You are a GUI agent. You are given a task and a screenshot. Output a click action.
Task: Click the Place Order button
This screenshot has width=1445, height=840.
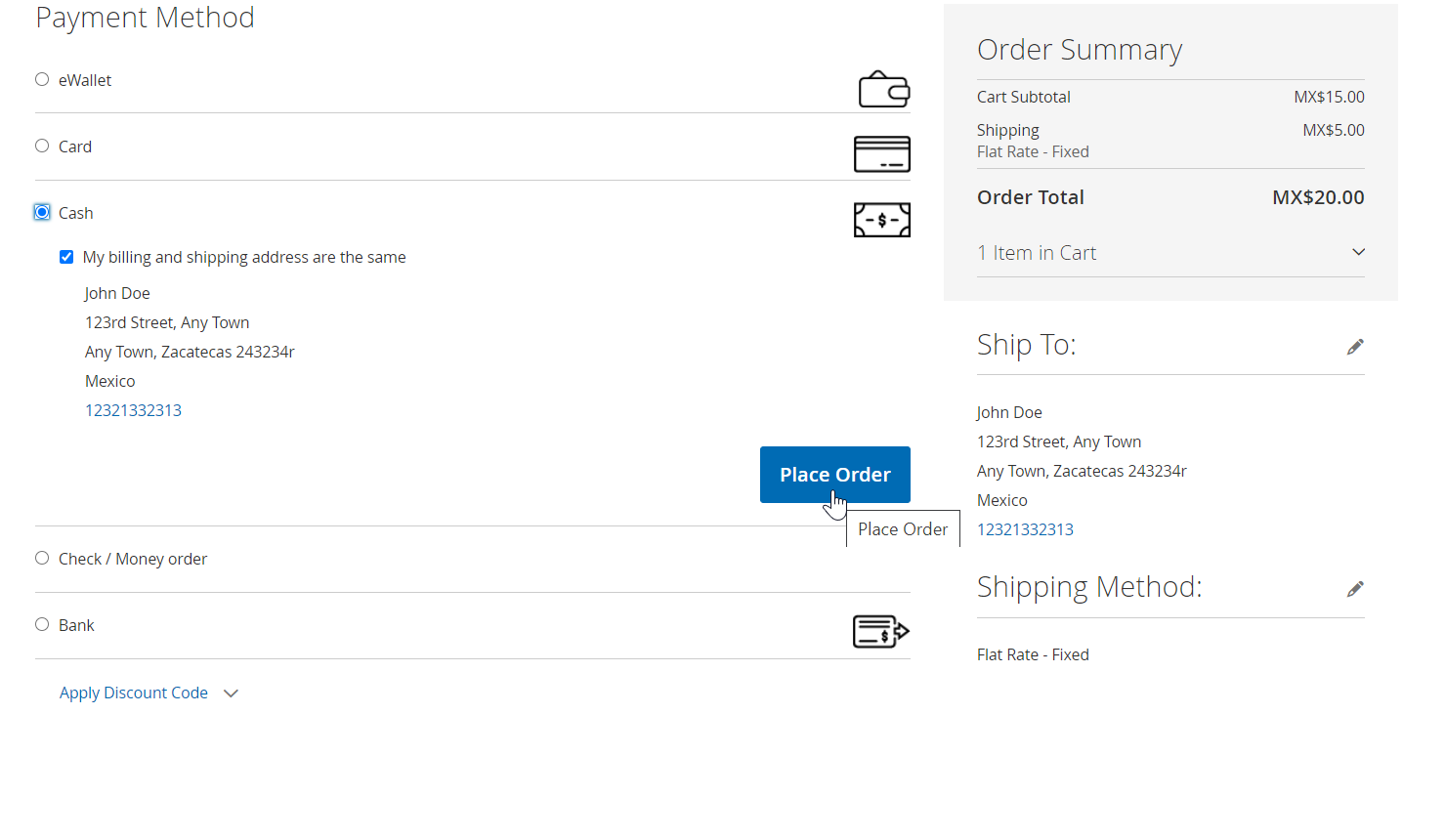coord(834,475)
